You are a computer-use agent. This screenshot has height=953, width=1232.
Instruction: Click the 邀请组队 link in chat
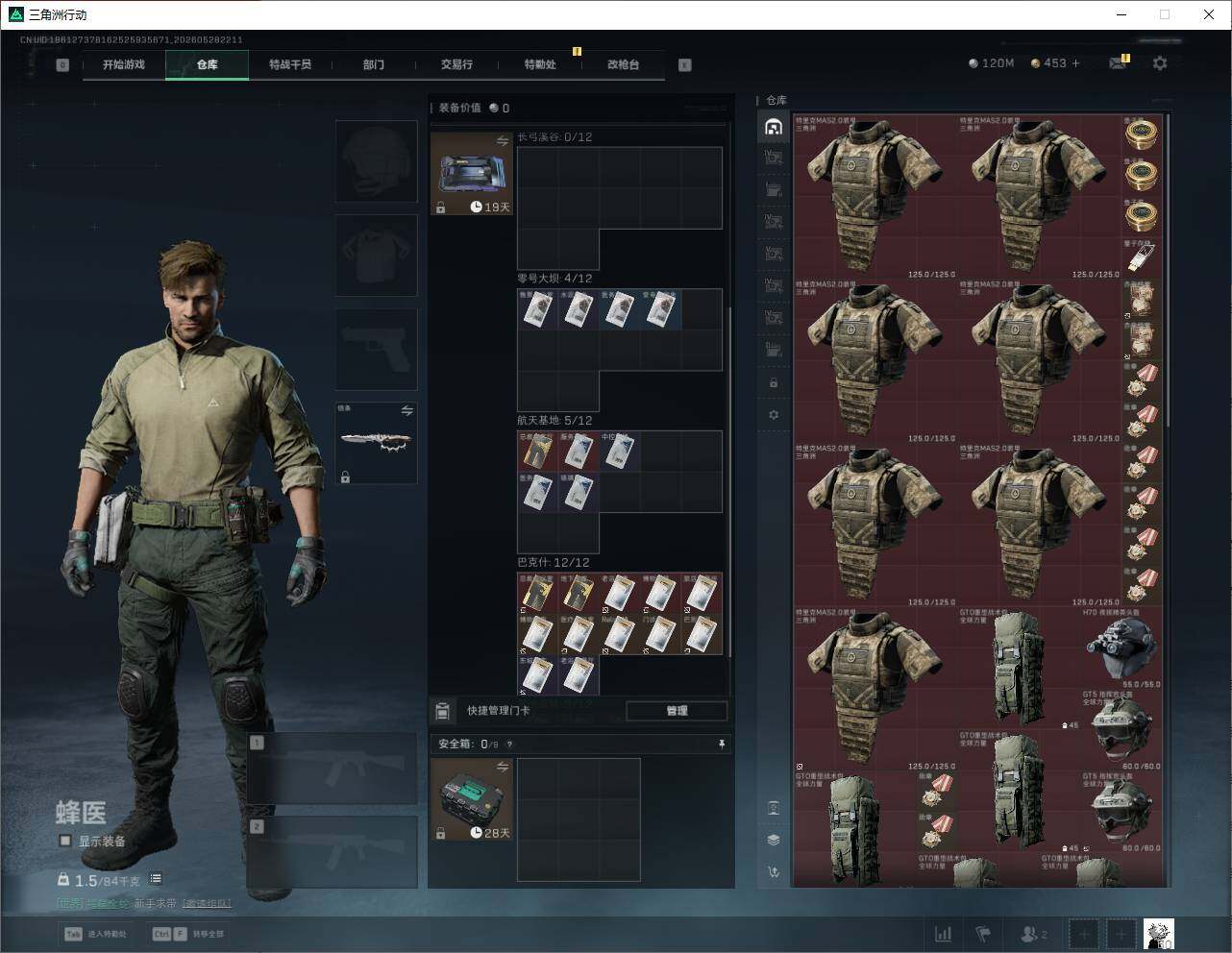pos(207,903)
